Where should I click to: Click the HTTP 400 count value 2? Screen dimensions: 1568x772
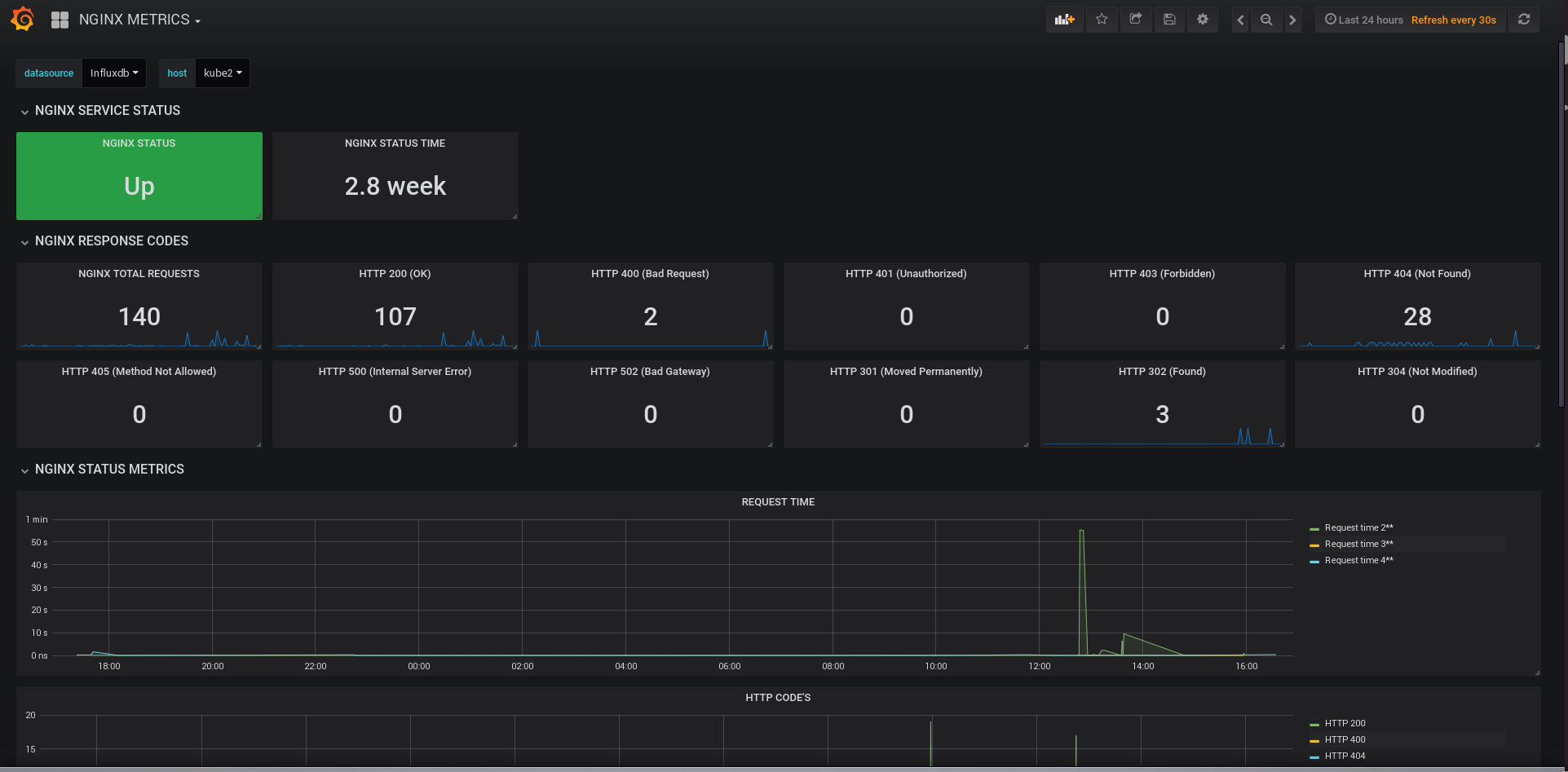point(651,316)
